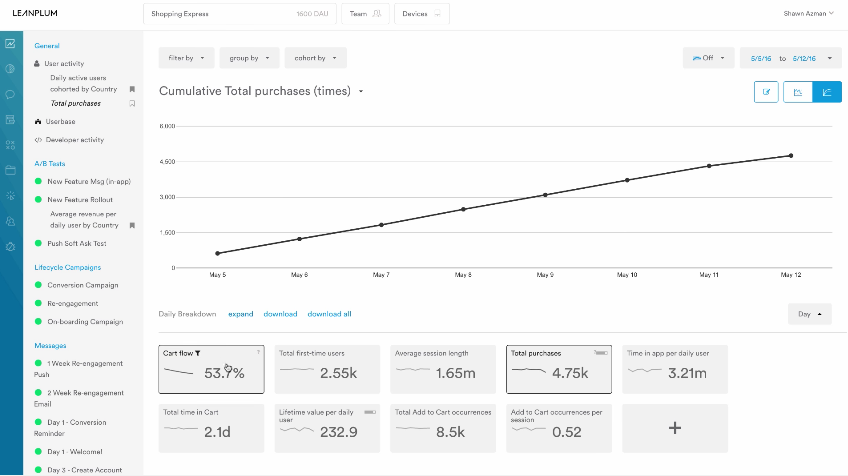Select the Time in app per daily user tile

[x=675, y=369]
